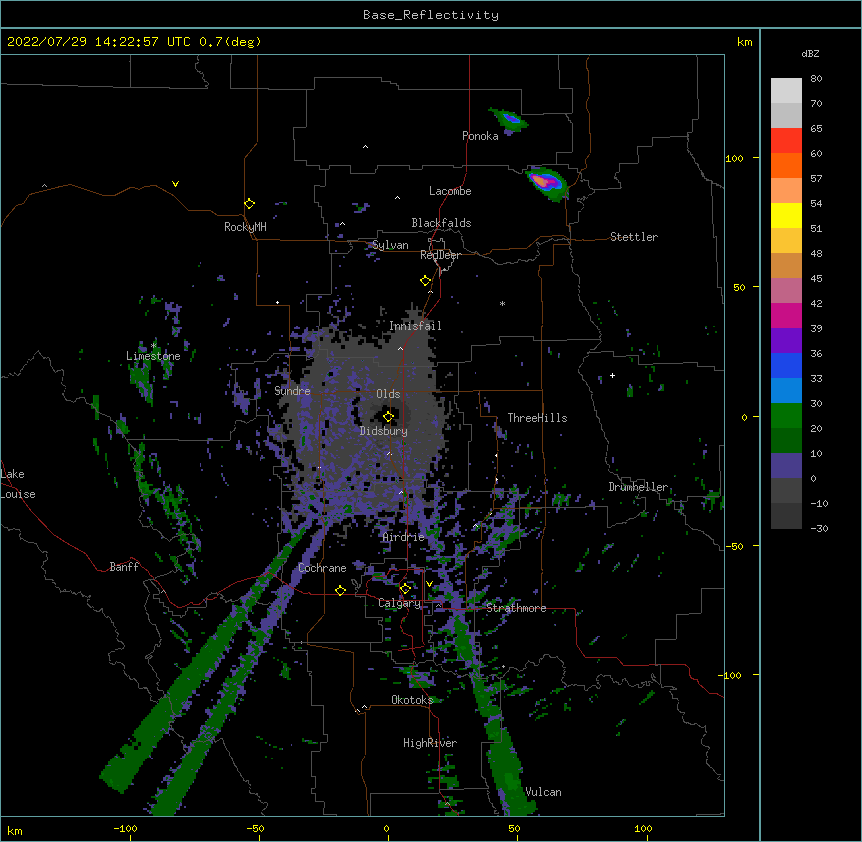Click the HighRiver label
862x842 pixels.
pos(430,743)
